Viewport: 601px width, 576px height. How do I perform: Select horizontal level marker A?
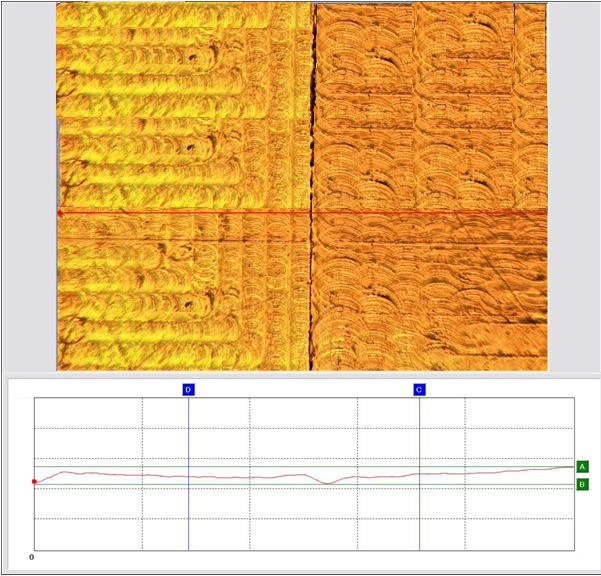point(582,467)
